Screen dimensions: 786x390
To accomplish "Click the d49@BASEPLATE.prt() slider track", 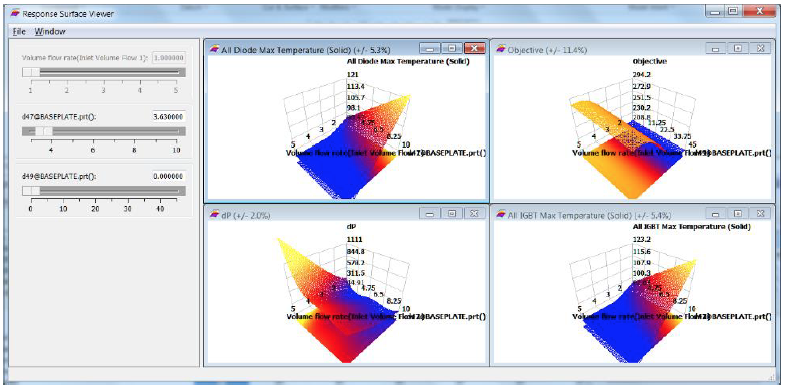I will pos(104,191).
